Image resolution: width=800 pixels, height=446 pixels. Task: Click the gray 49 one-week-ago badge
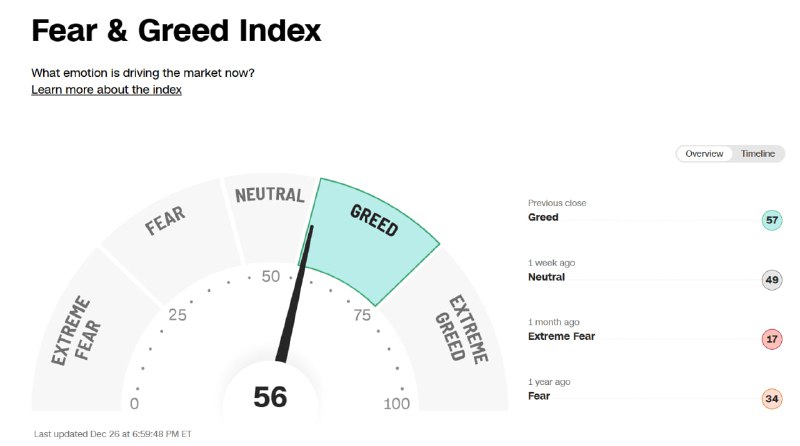[771, 280]
